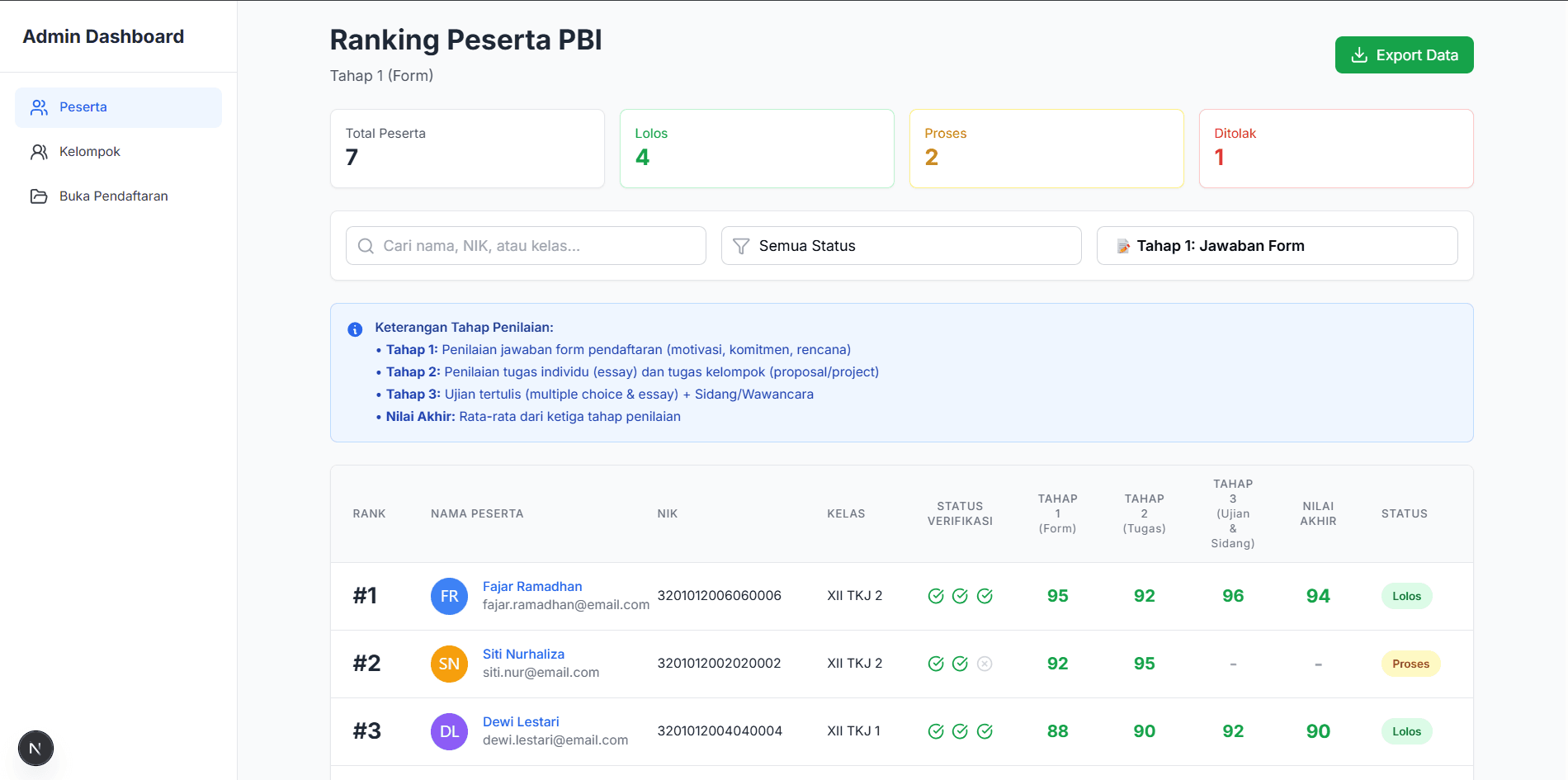The image size is (1568, 780).
Task: Click first verification check for Dewi Lestari
Action: tap(936, 731)
